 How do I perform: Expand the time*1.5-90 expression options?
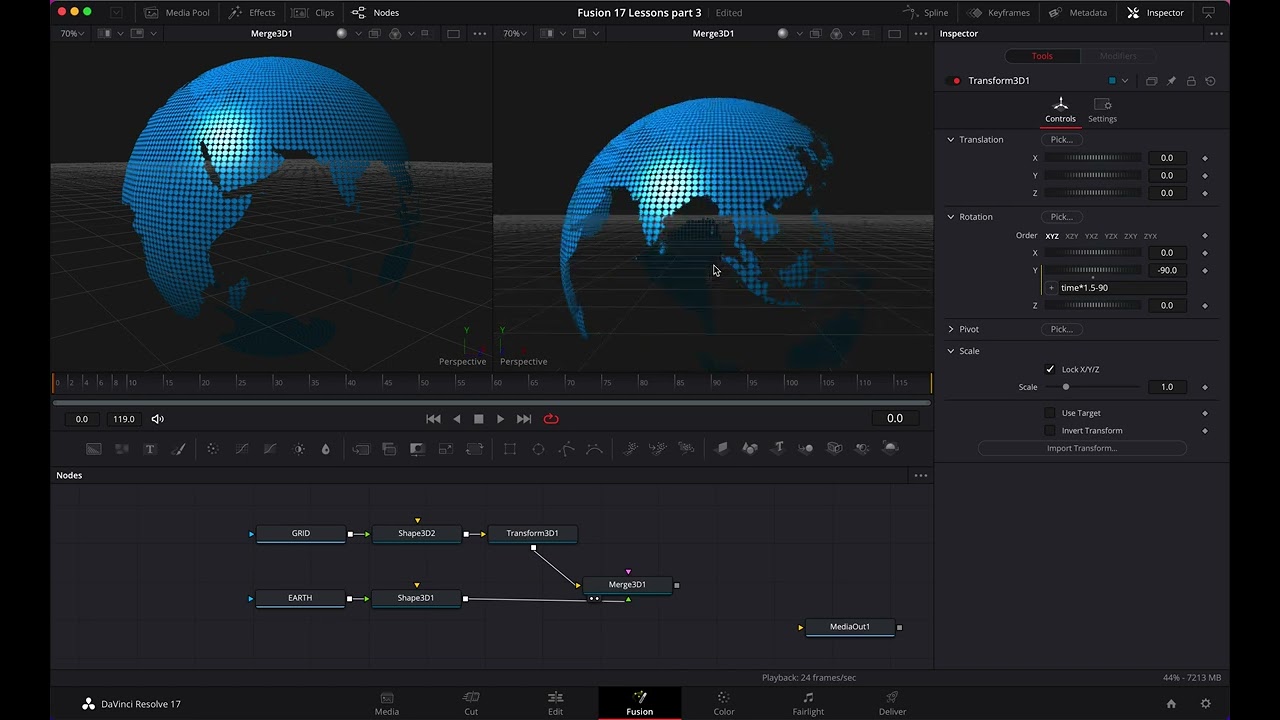click(1051, 288)
